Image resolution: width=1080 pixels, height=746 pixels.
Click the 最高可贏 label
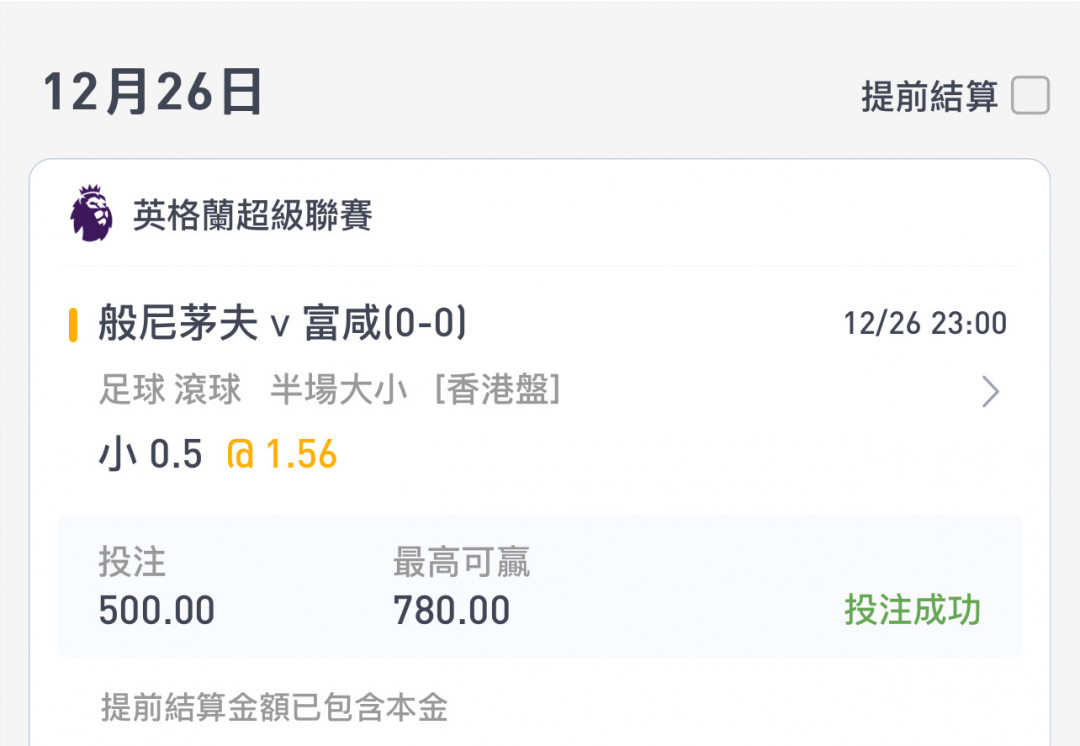pos(461,562)
